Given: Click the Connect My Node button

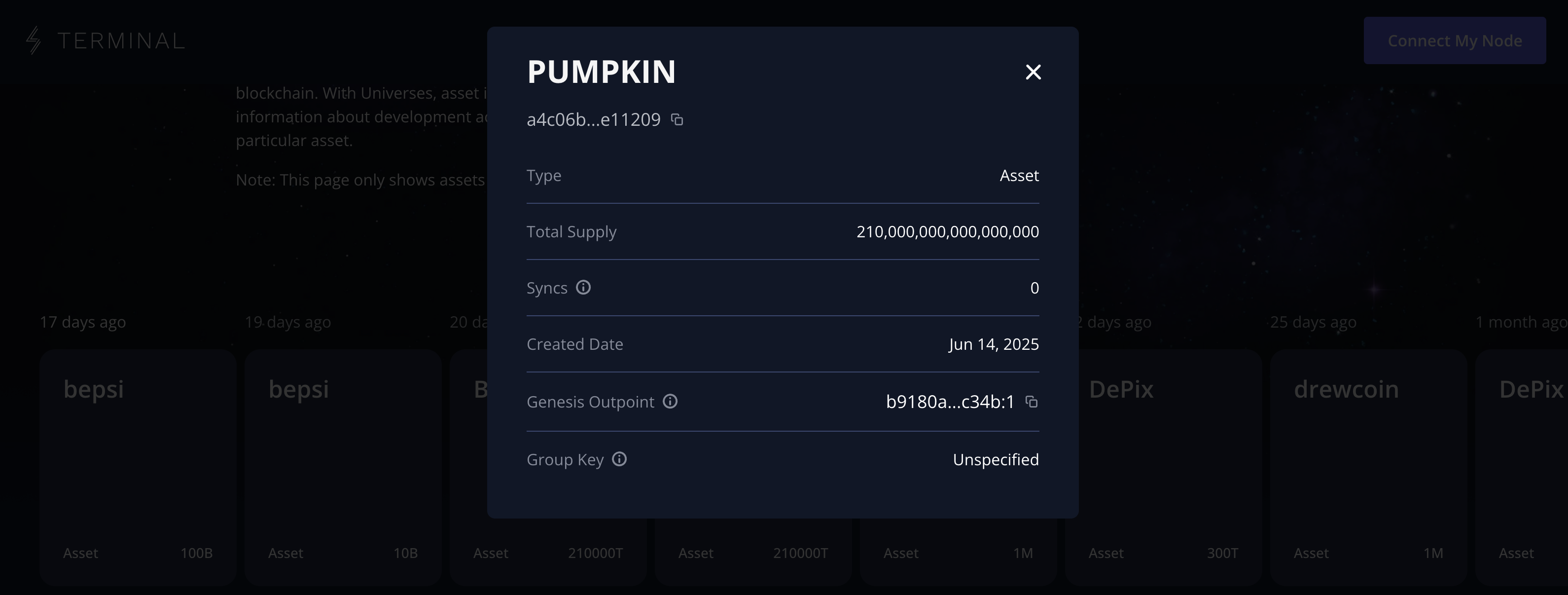Looking at the screenshot, I should coord(1454,41).
